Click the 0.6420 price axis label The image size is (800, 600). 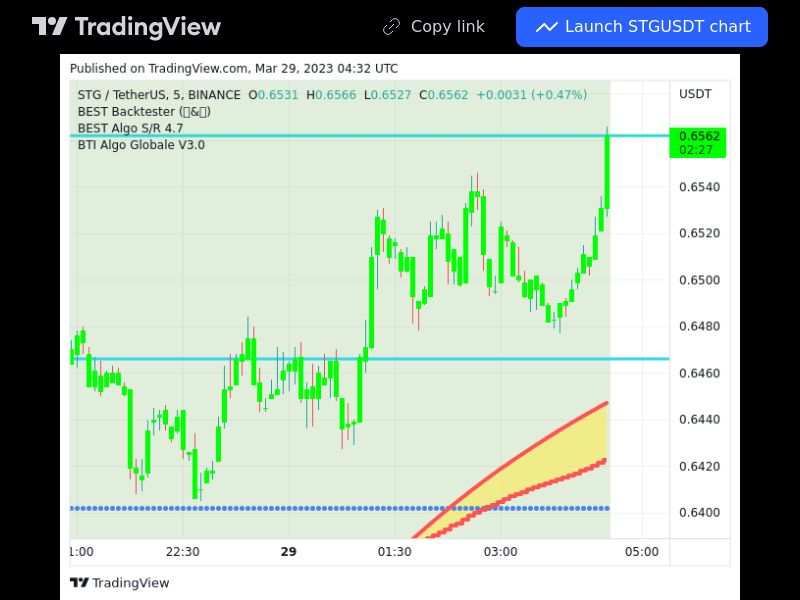pos(699,466)
